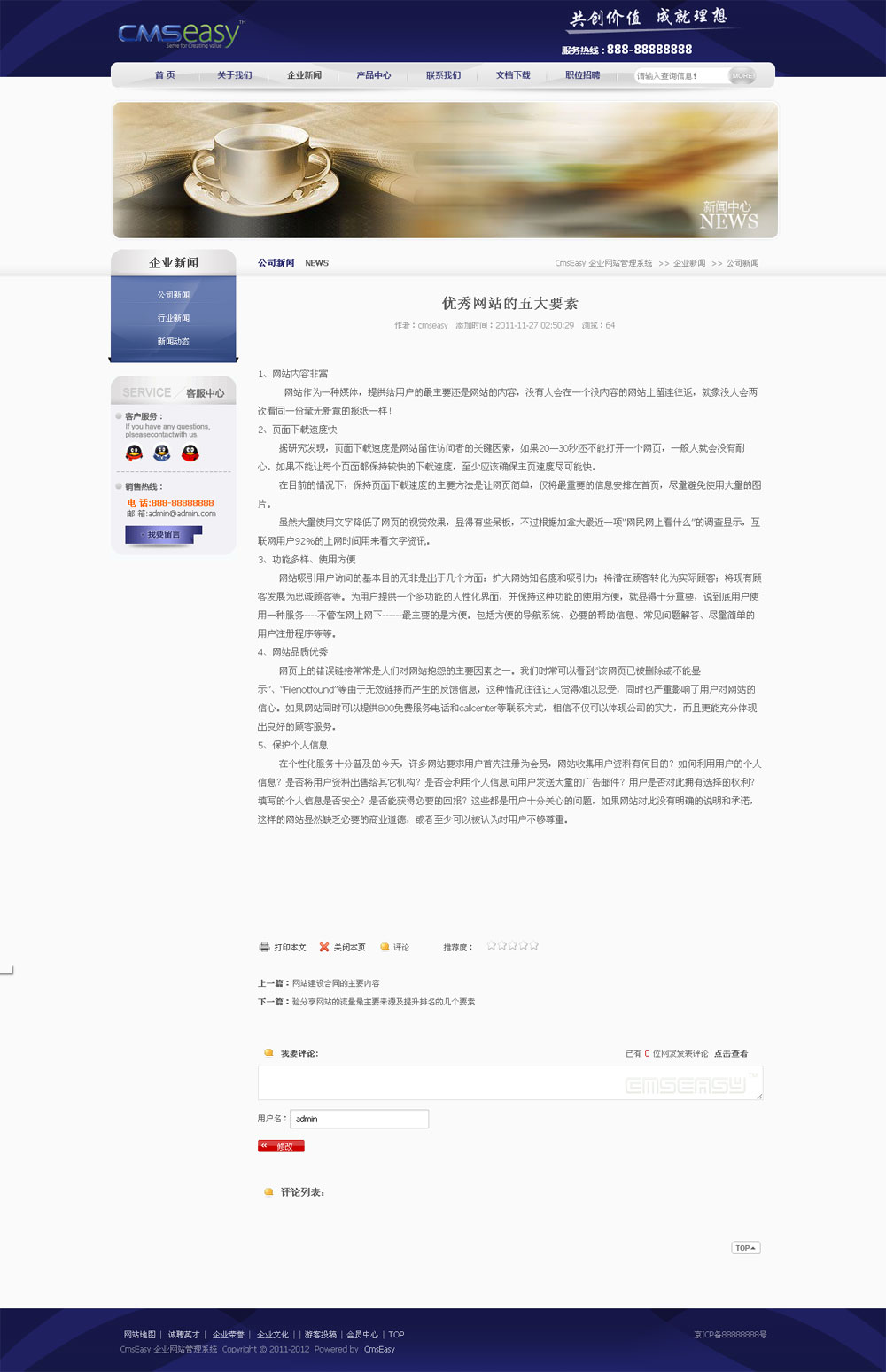Screen dimensions: 886x1372
Task: Contact the third red QQ penguin icon
Action: click(x=190, y=453)
